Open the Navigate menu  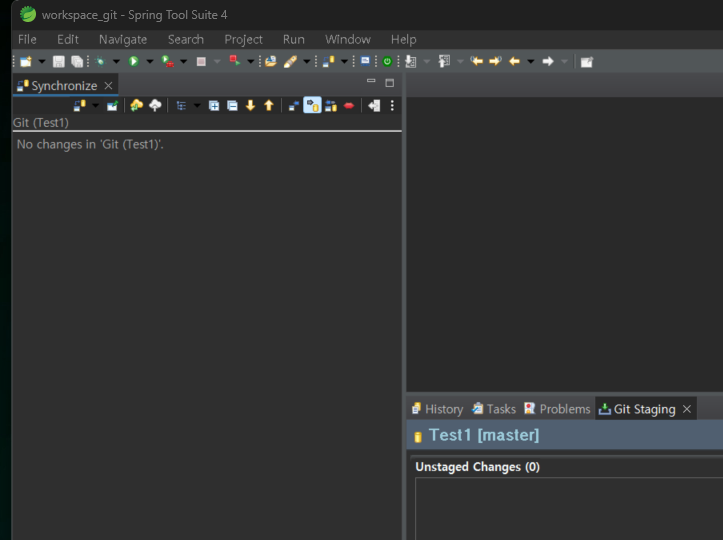point(123,39)
